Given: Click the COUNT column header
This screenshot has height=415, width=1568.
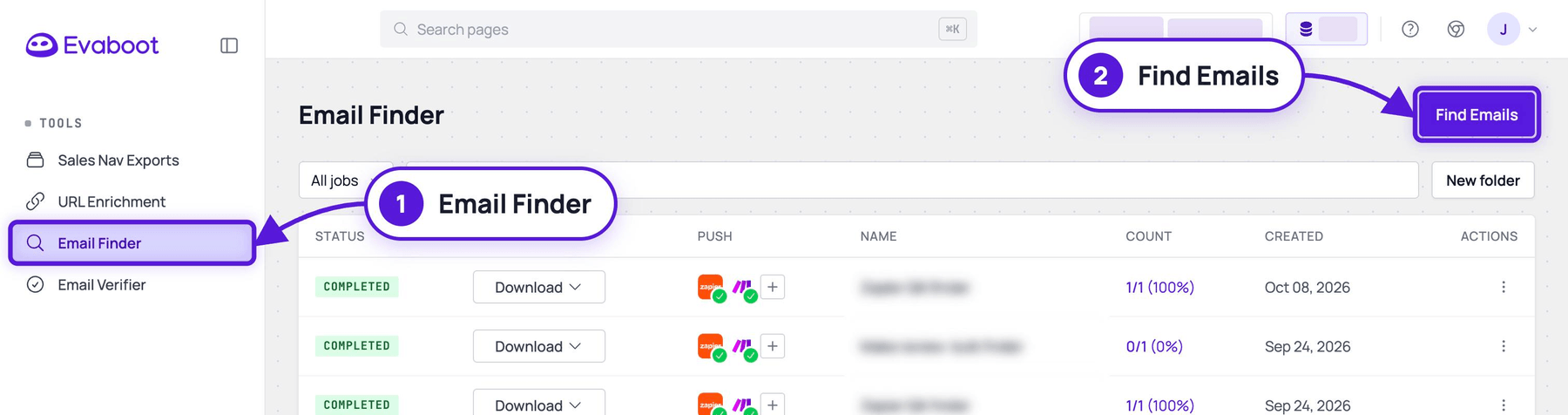Looking at the screenshot, I should (1148, 236).
